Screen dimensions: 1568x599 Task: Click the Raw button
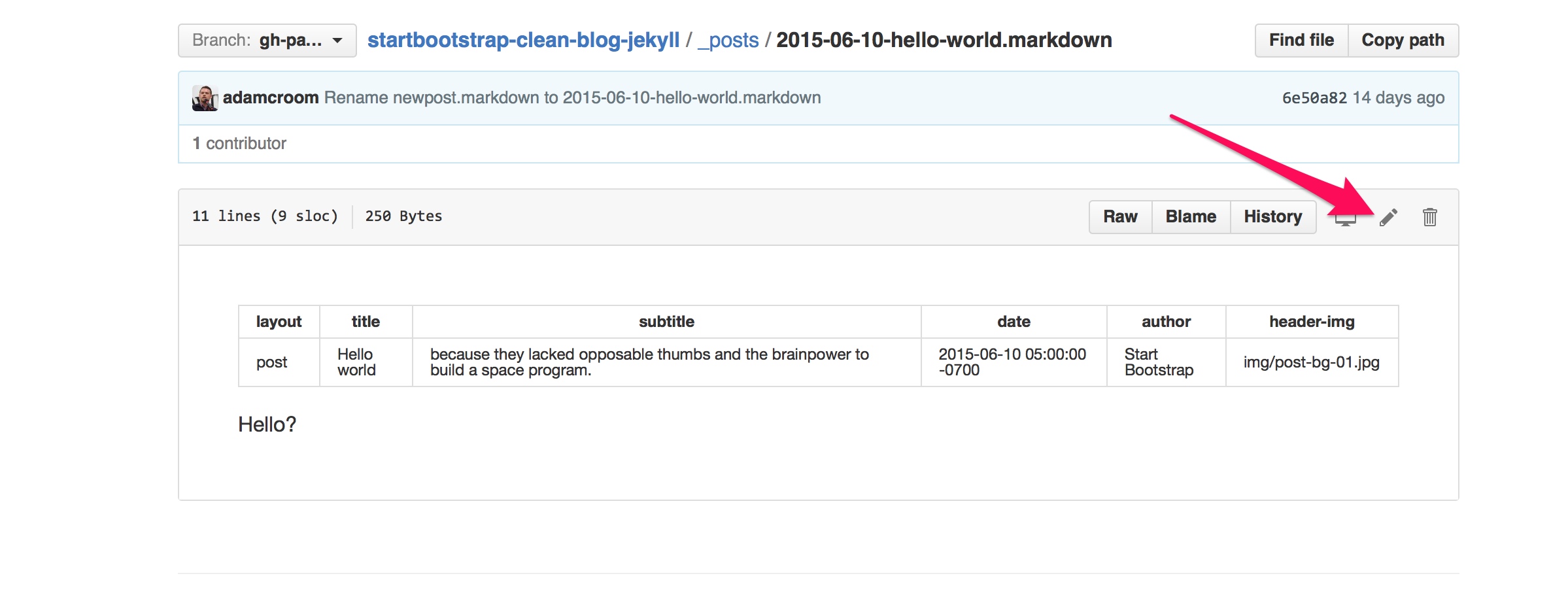coord(1120,217)
